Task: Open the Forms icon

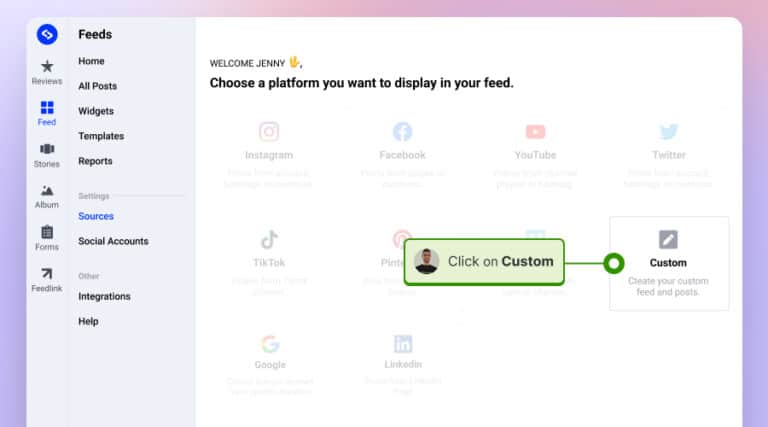Action: 47,232
